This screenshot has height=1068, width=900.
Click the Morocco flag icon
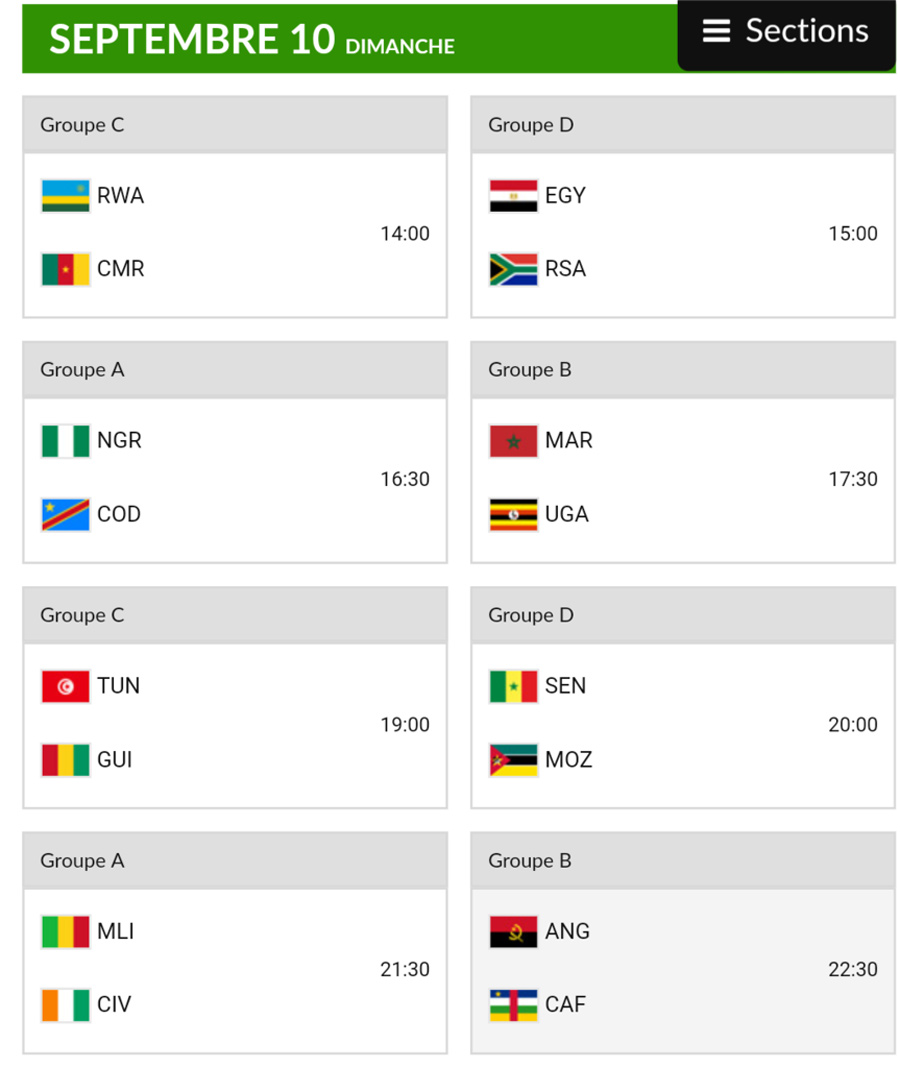(x=513, y=441)
